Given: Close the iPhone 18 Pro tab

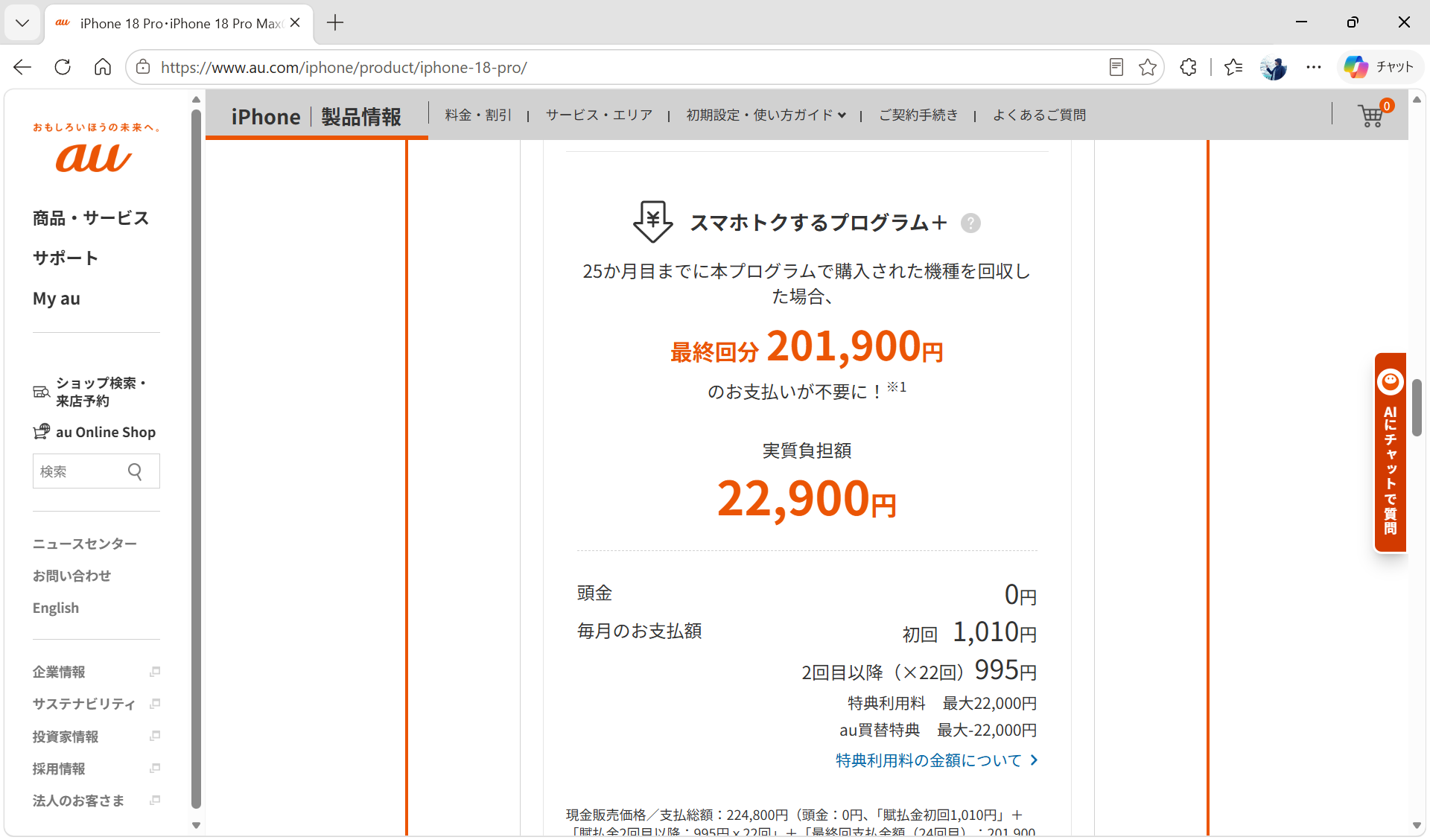Looking at the screenshot, I should pyautogui.click(x=295, y=23).
